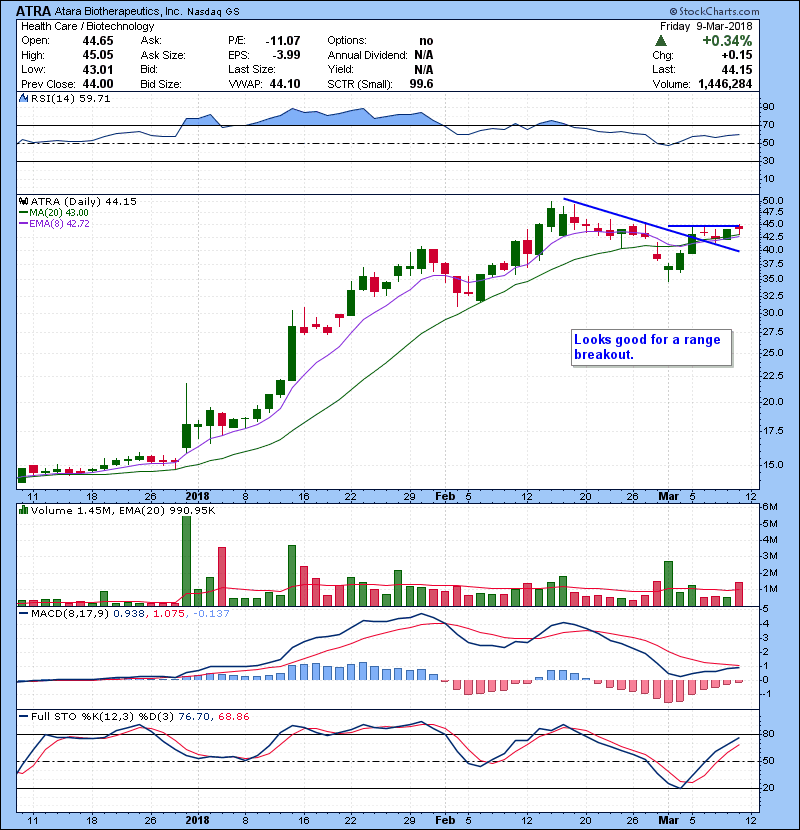Screen dimensions: 800x830
Task: Click the stochastic 80 level axis label
Action: [x=768, y=734]
